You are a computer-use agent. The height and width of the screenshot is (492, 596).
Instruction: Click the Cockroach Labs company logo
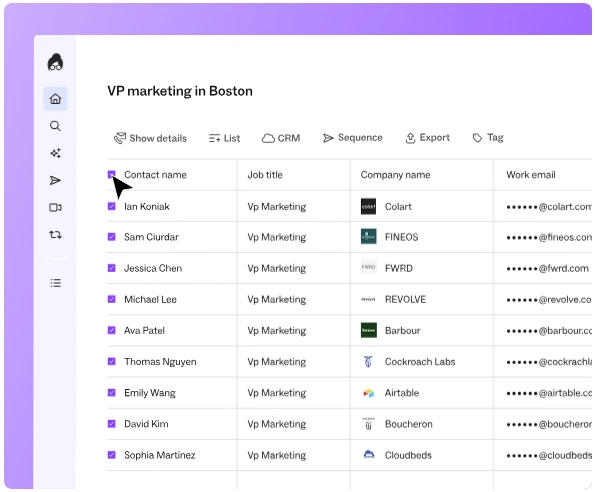[x=368, y=362]
